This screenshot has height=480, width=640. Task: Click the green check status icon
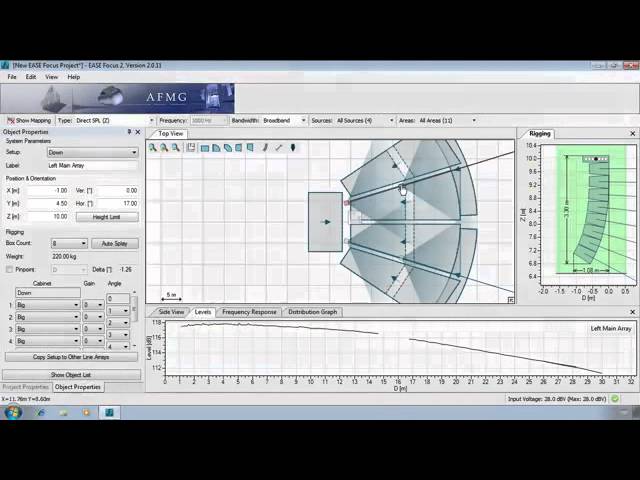615,399
